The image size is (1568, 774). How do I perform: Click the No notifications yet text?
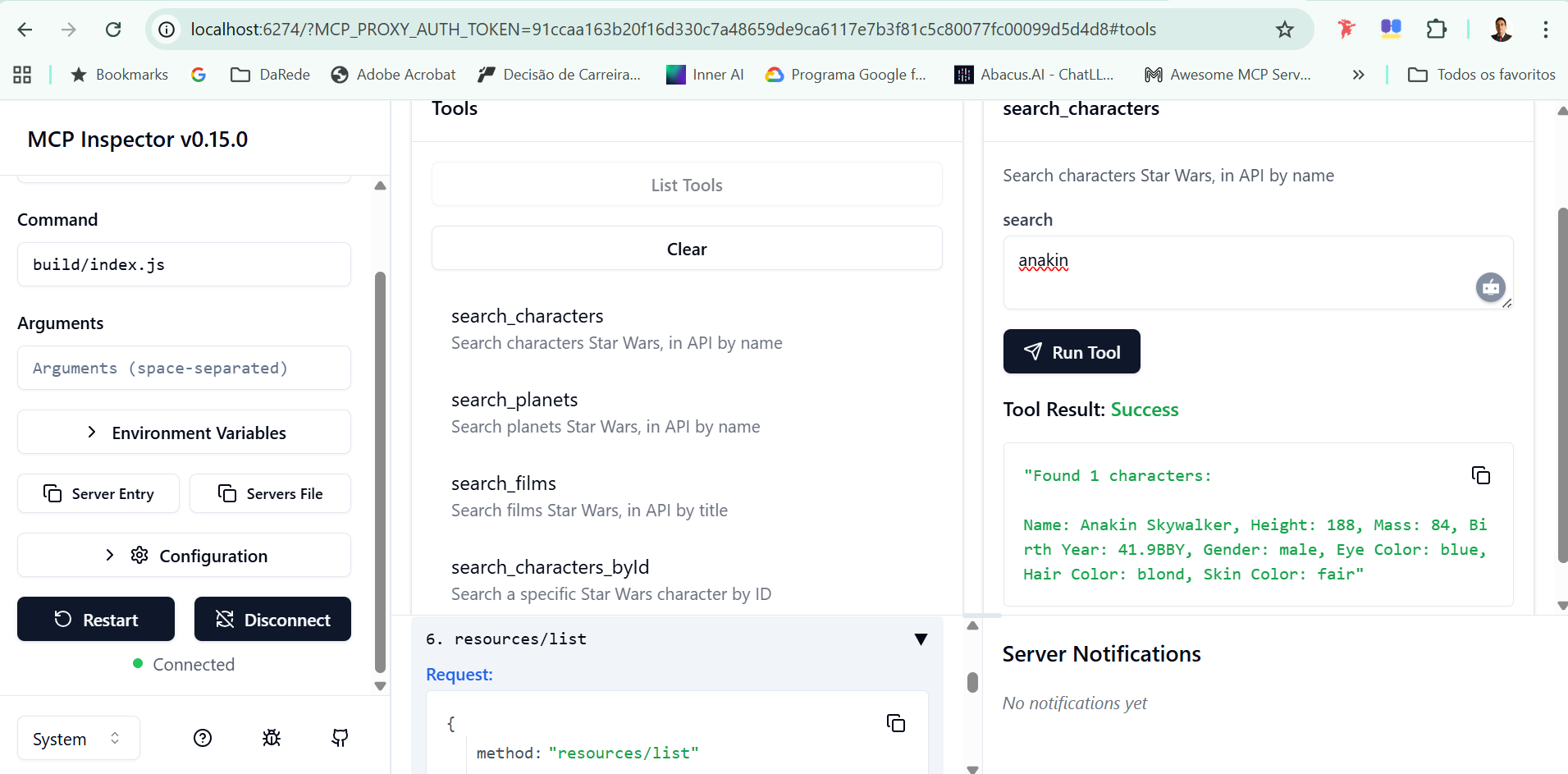coord(1075,703)
